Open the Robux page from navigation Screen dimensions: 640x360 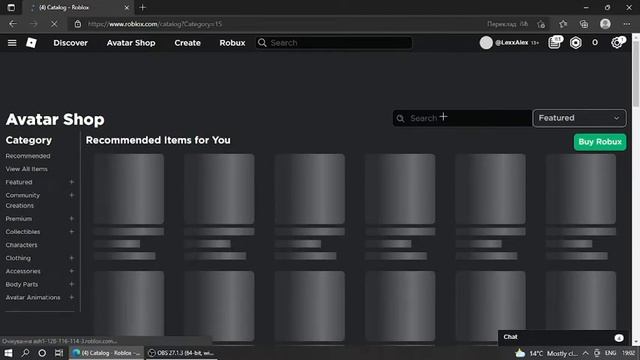[x=232, y=43]
